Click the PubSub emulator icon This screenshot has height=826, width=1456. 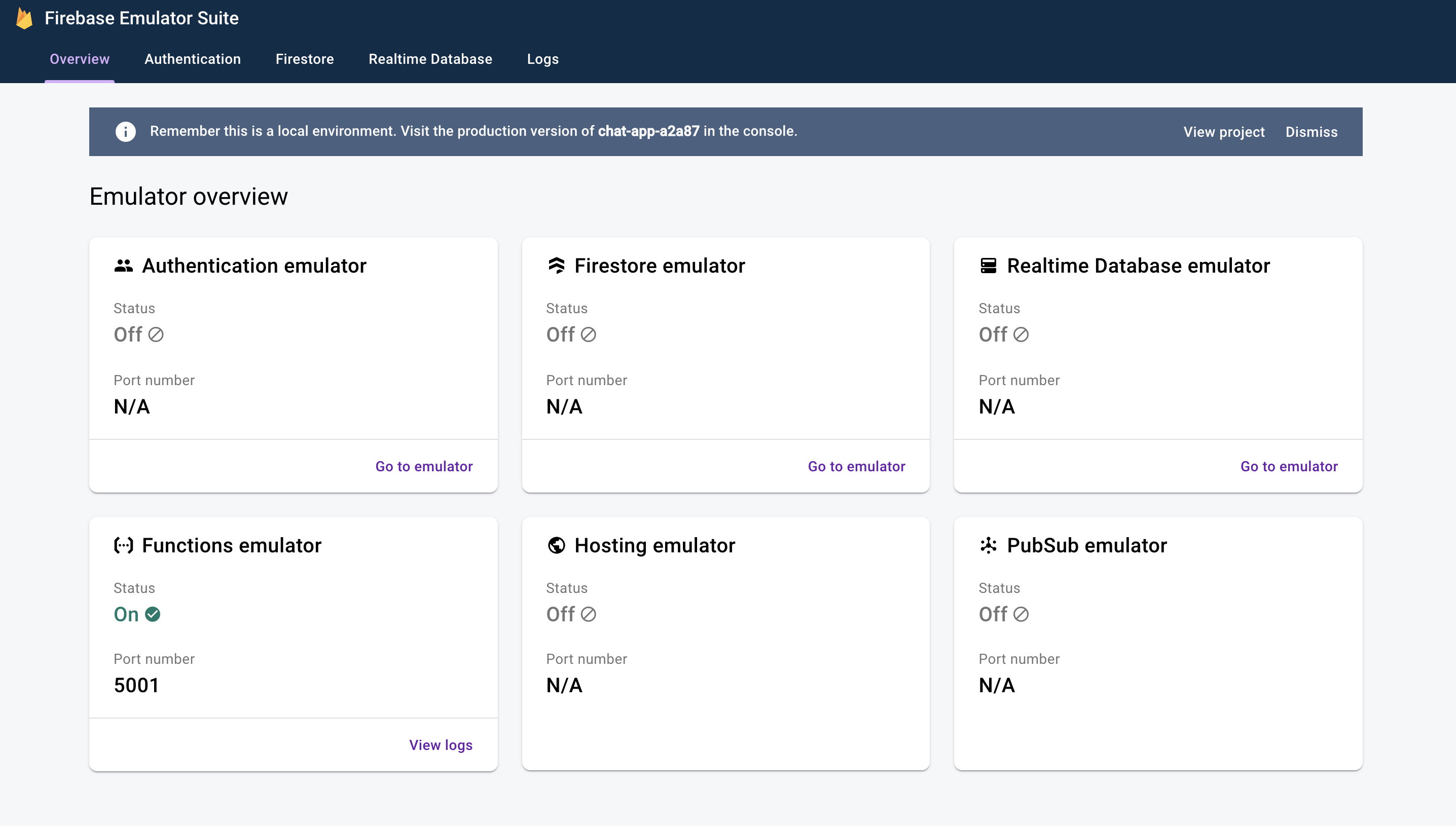tap(989, 545)
